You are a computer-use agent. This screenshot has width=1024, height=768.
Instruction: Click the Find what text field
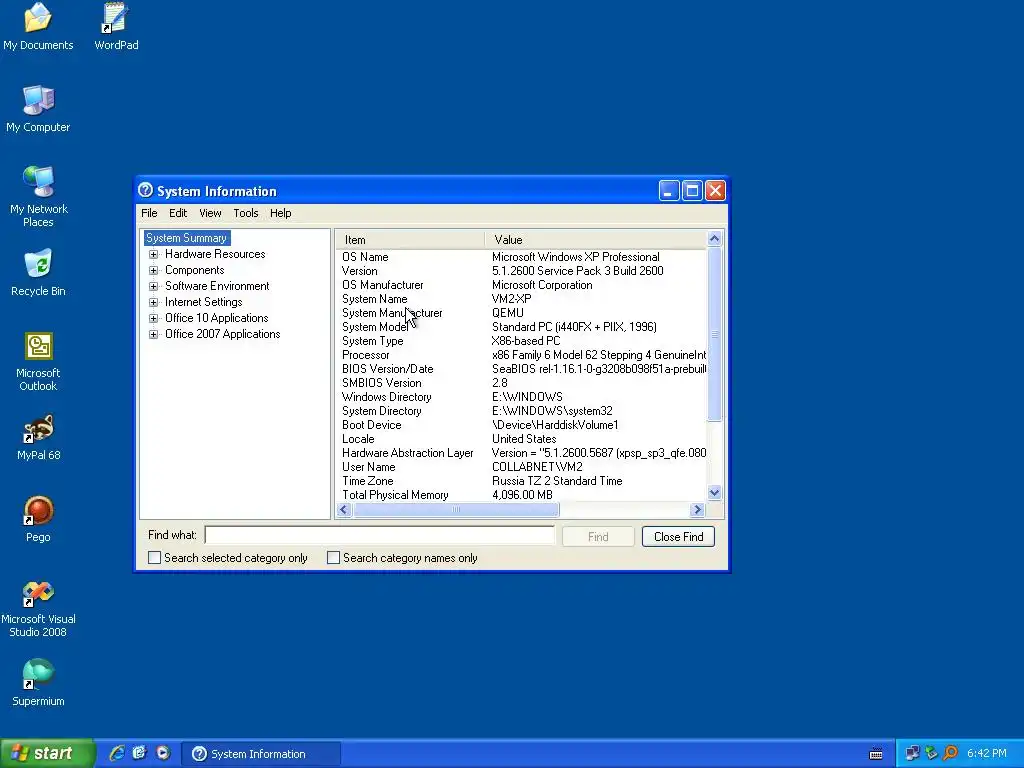coord(379,535)
